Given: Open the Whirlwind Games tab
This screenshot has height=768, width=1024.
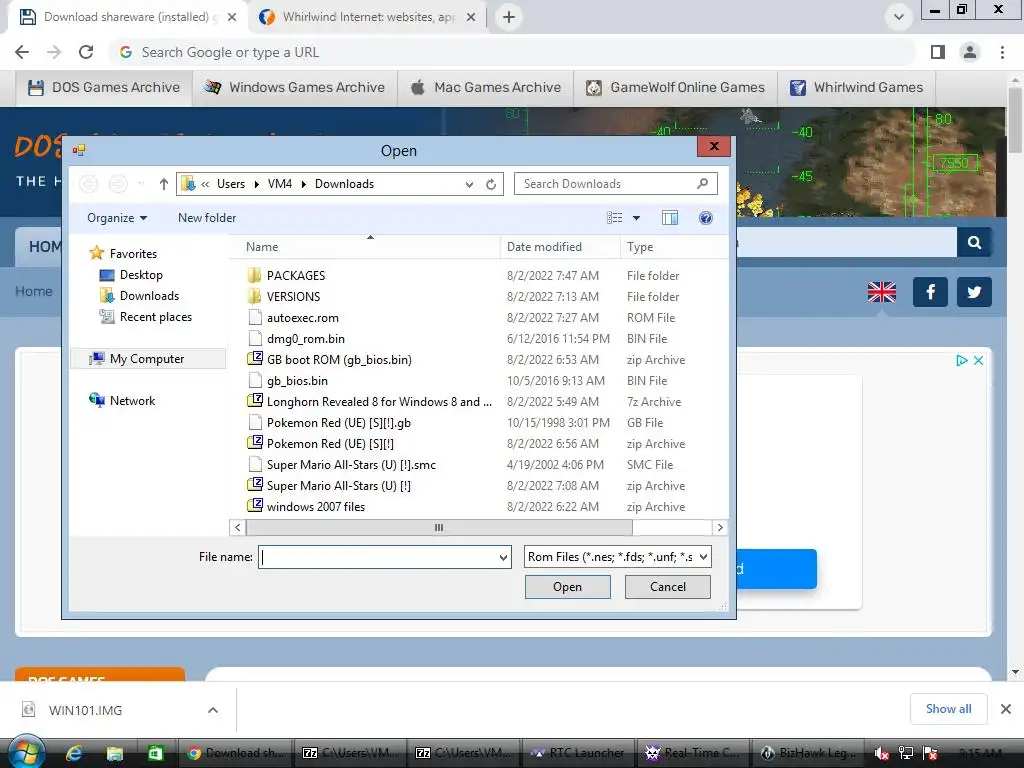Looking at the screenshot, I should pyautogui.click(x=857, y=88).
